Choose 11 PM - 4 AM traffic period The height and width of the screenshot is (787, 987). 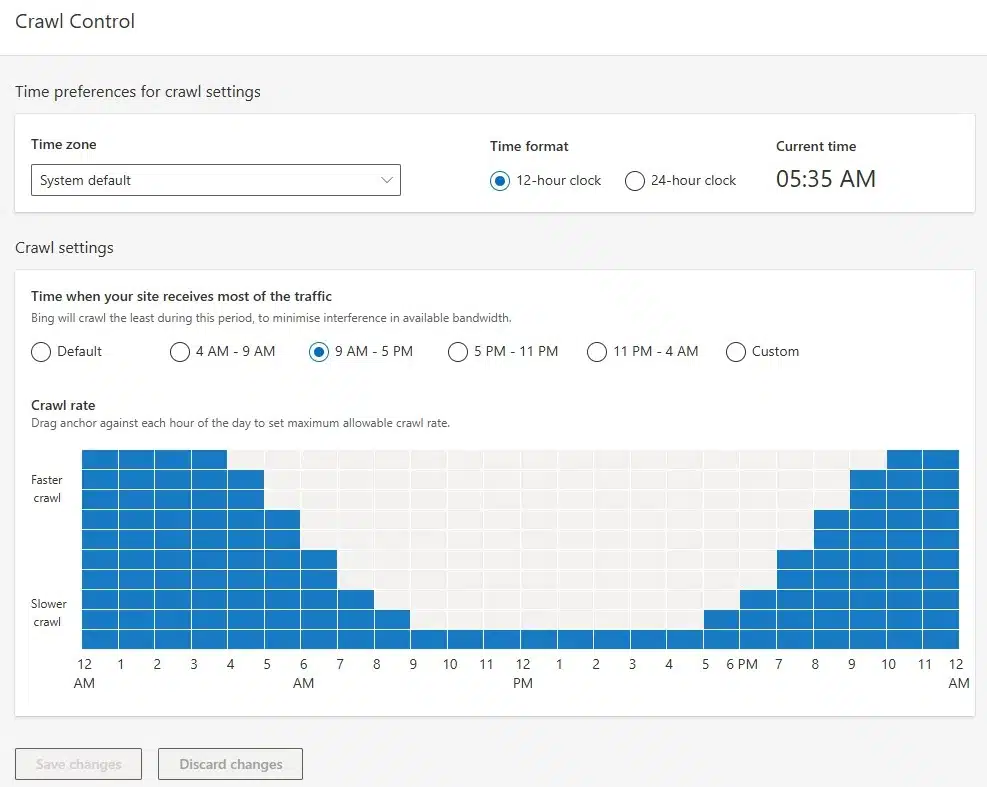pyautogui.click(x=597, y=351)
